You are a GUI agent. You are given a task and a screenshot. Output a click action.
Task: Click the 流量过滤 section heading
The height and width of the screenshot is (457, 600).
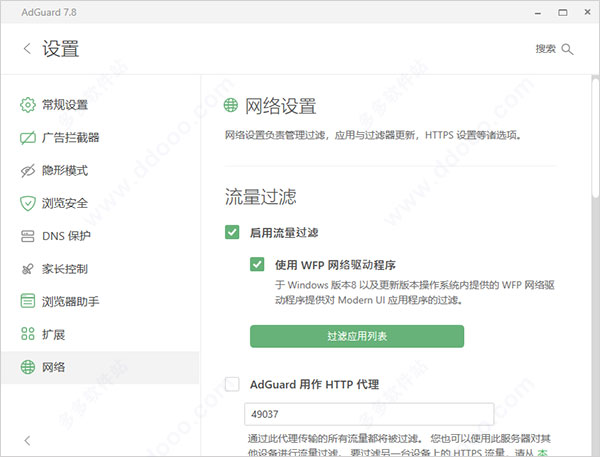[261, 196]
